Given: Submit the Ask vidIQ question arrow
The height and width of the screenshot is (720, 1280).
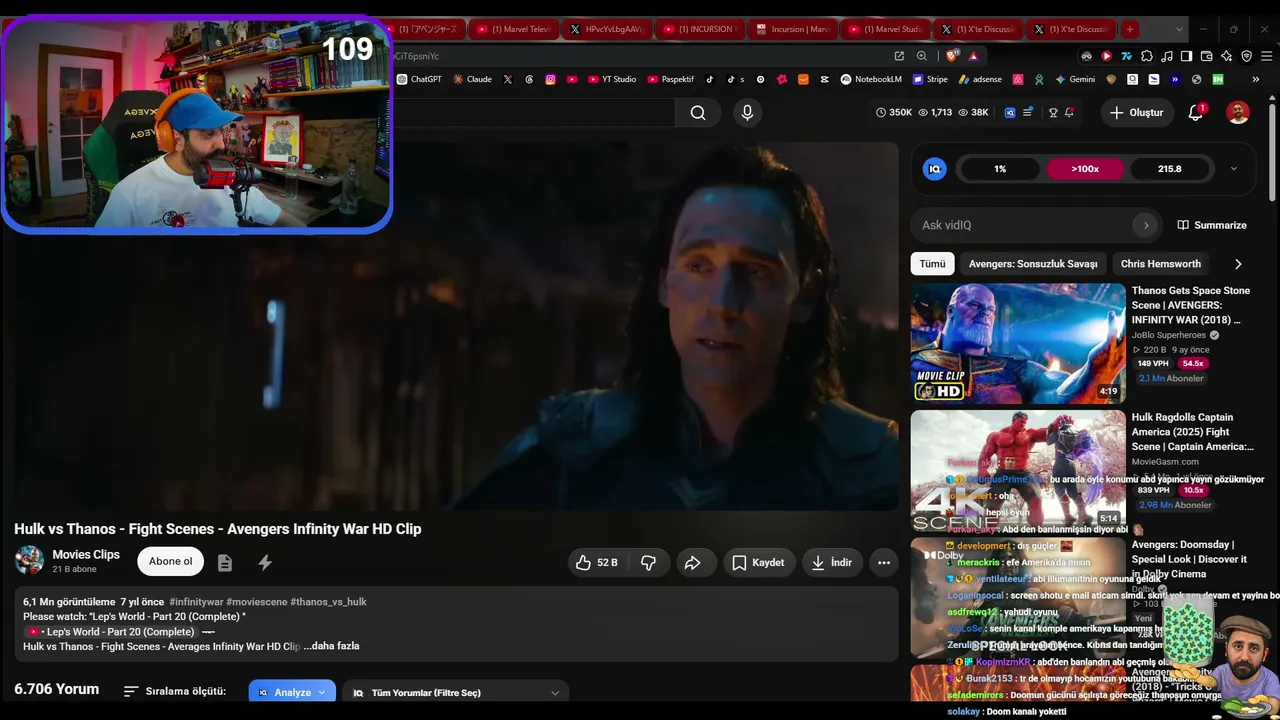Looking at the screenshot, I should (x=1146, y=225).
